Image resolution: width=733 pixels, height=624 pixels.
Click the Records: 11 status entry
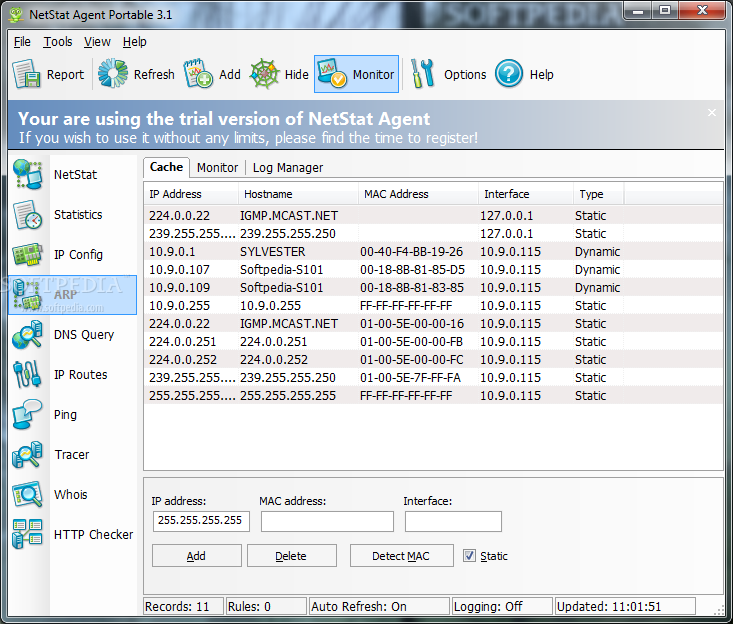pyautogui.click(x=183, y=606)
